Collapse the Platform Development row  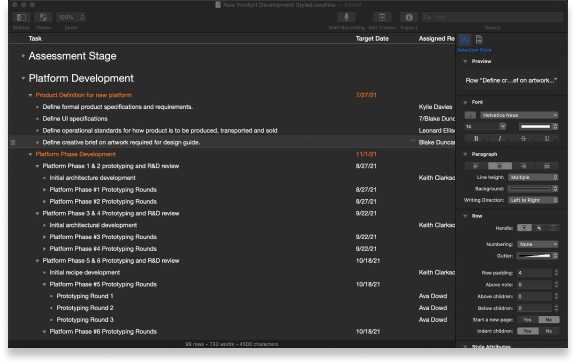(x=23, y=78)
